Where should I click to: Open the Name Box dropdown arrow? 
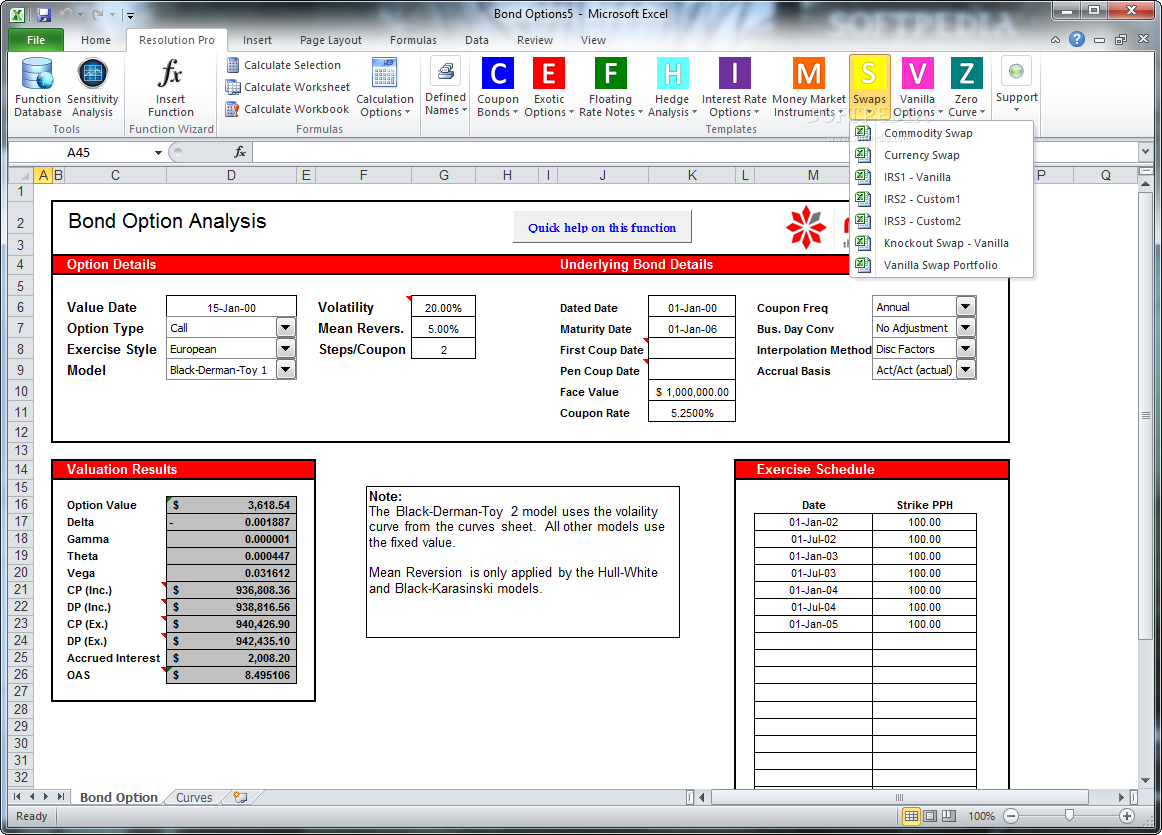[158, 153]
